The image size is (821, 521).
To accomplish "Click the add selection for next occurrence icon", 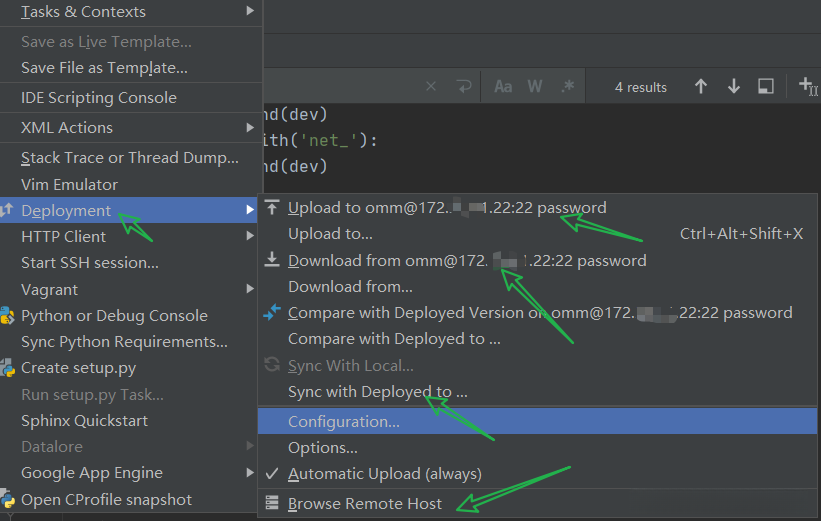I will (807, 87).
